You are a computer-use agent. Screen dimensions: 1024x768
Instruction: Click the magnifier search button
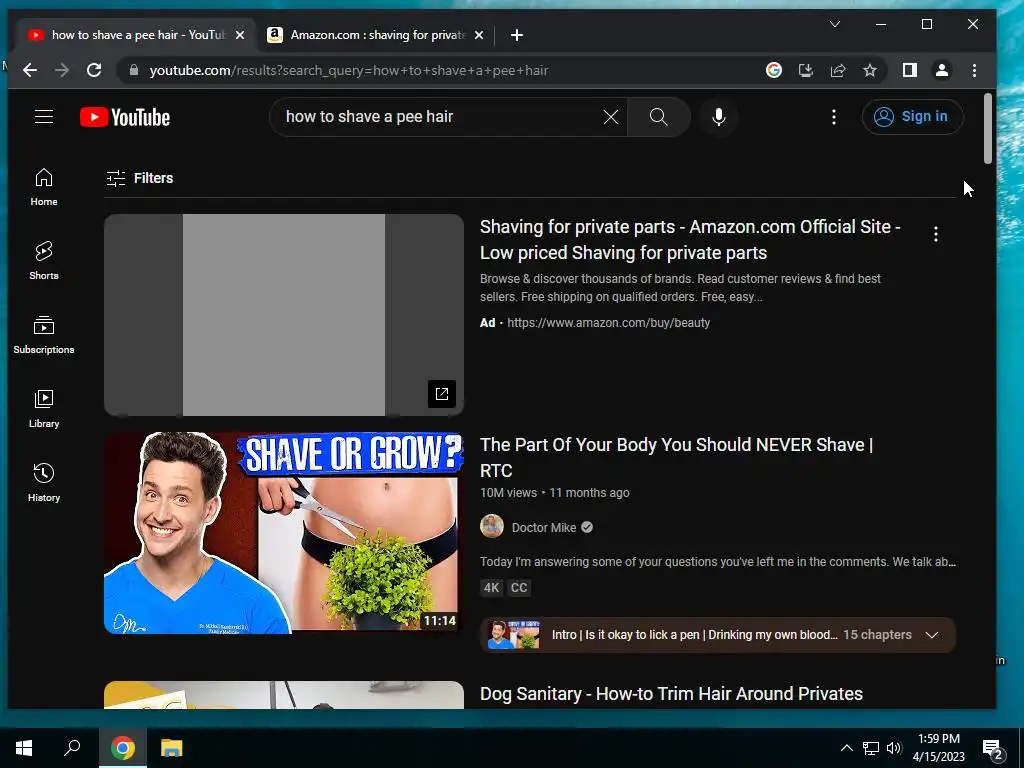[658, 117]
